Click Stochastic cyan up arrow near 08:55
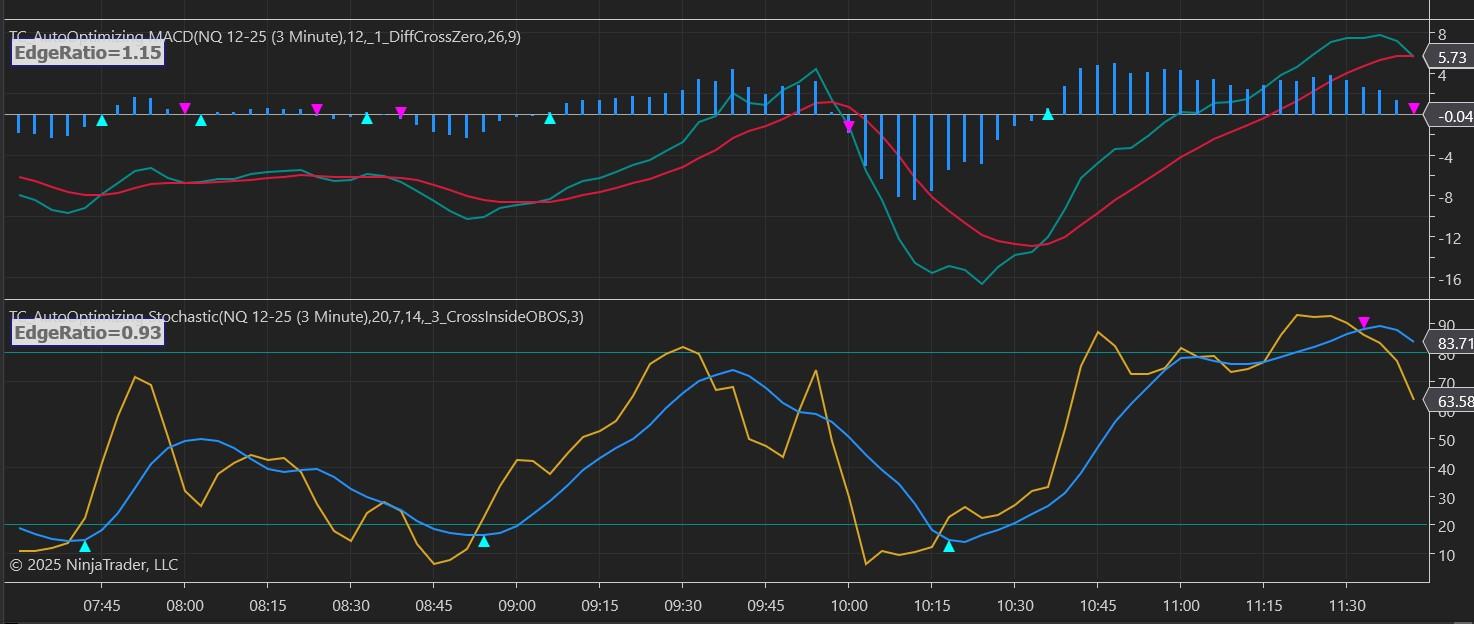1474x624 pixels. (x=484, y=541)
